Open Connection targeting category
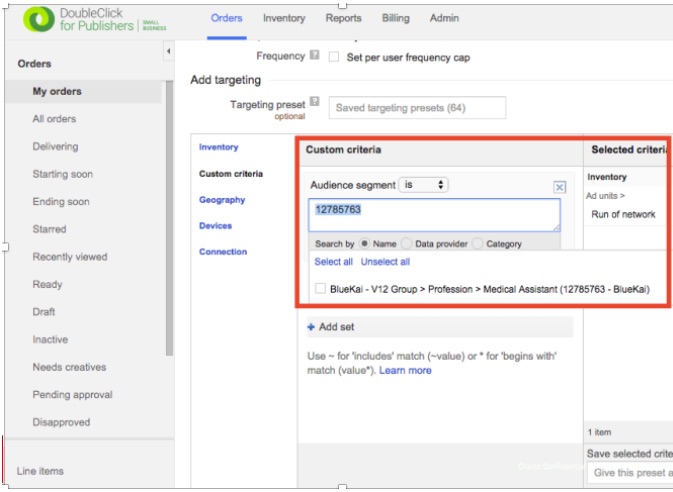The image size is (673, 492). coord(223,252)
